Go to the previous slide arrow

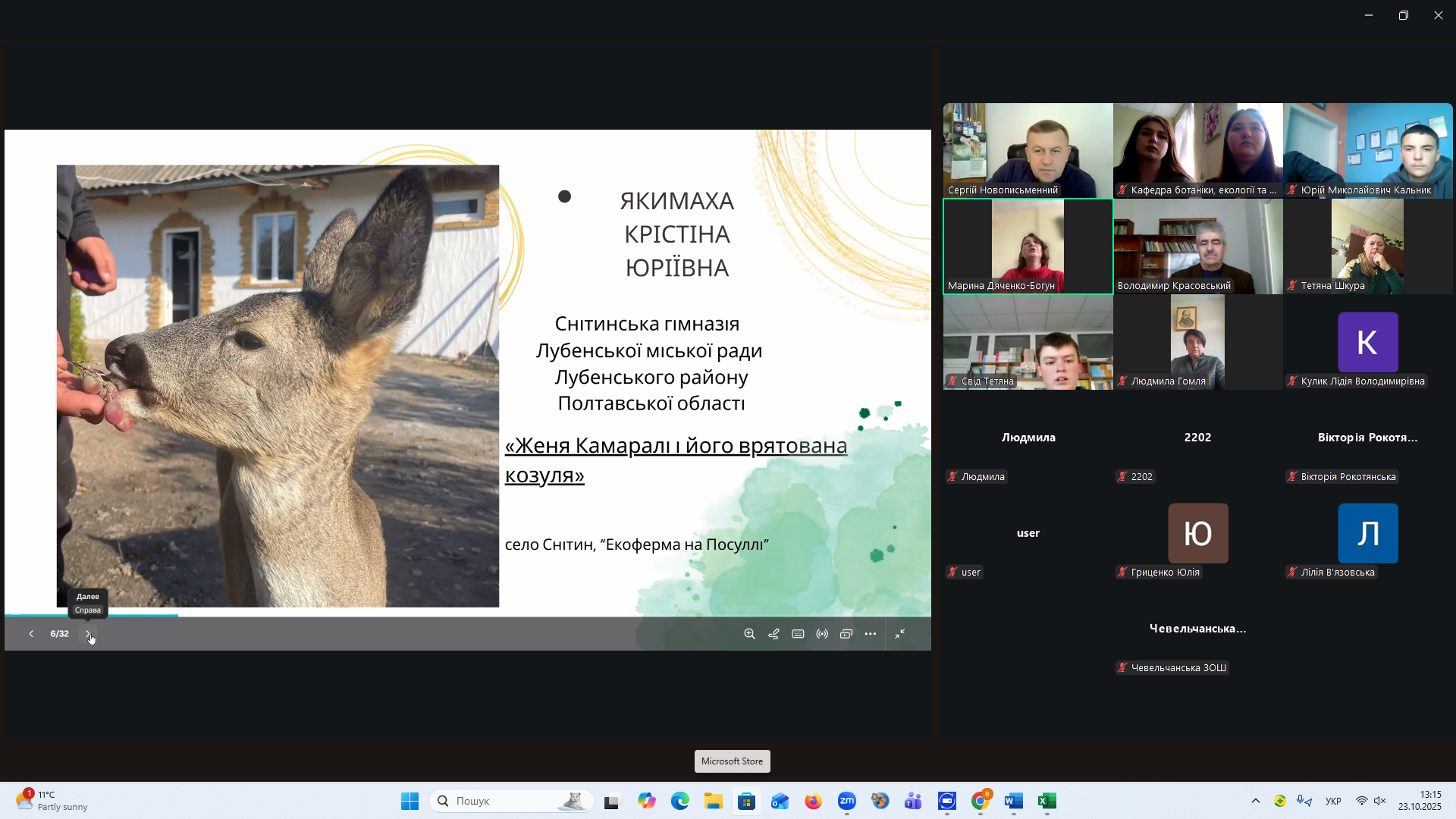[x=31, y=634]
